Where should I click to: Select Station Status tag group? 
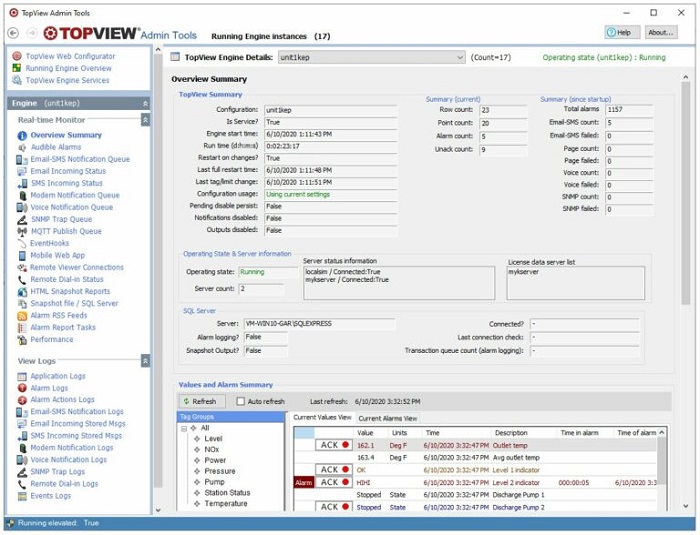(x=227, y=493)
